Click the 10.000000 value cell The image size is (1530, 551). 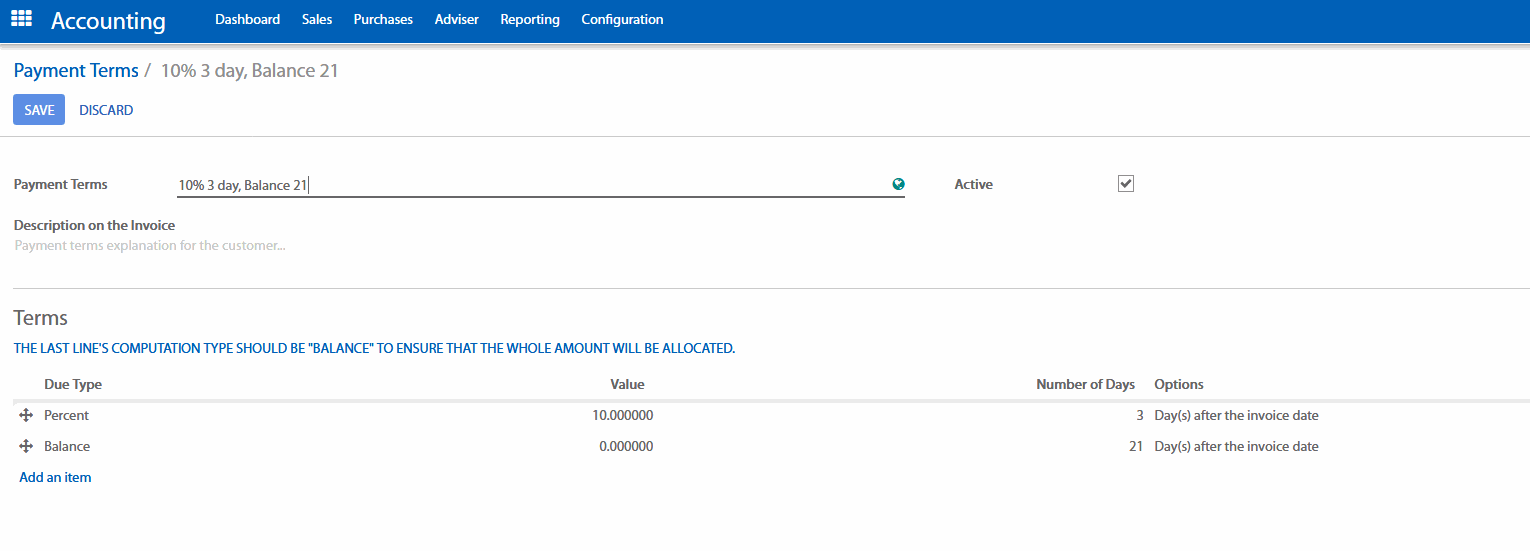point(622,416)
